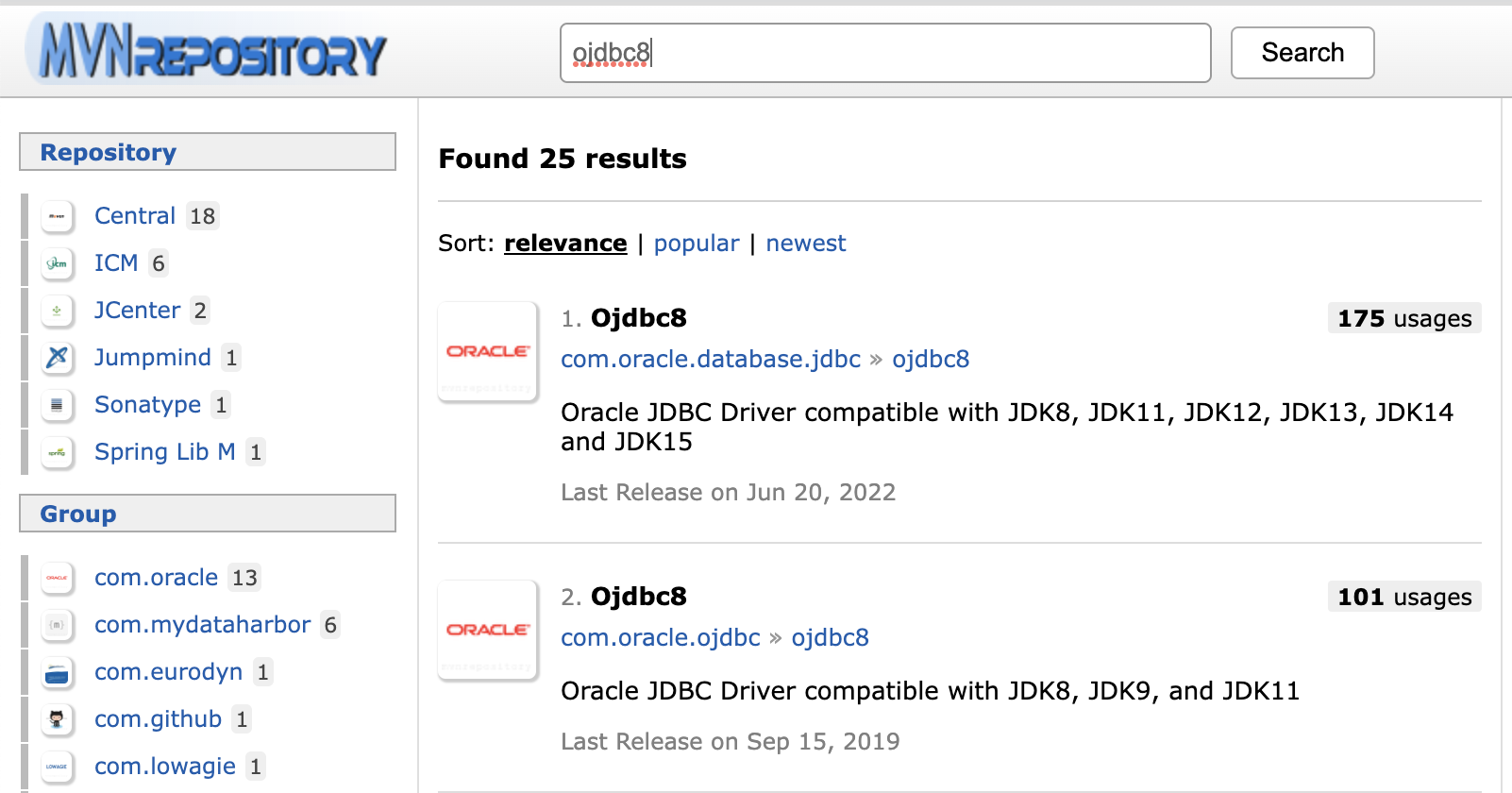This screenshot has width=1512, height=793.
Task: Click the Central count badge 18
Action: coord(203,216)
